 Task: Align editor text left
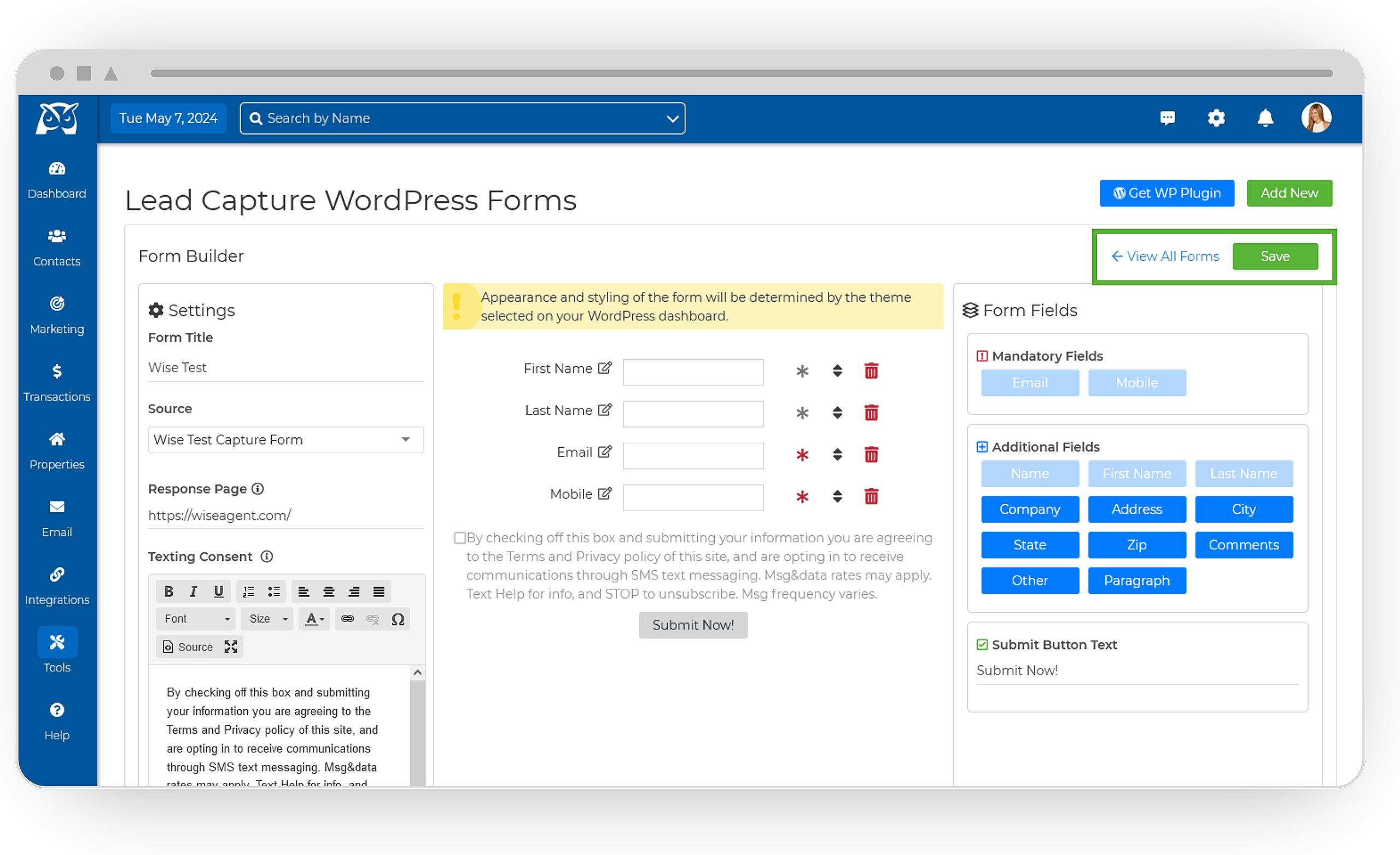[x=304, y=592]
